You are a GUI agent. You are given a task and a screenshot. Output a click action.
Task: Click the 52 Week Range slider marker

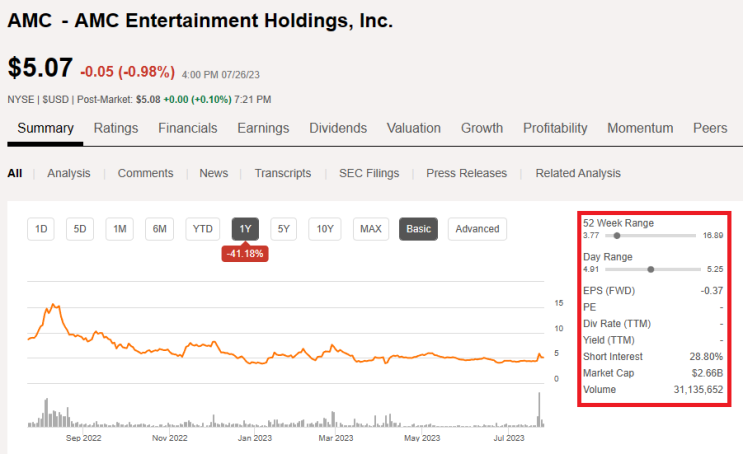point(616,236)
